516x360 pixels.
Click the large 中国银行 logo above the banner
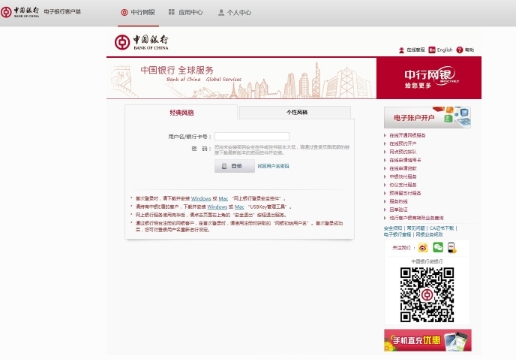tap(141, 42)
